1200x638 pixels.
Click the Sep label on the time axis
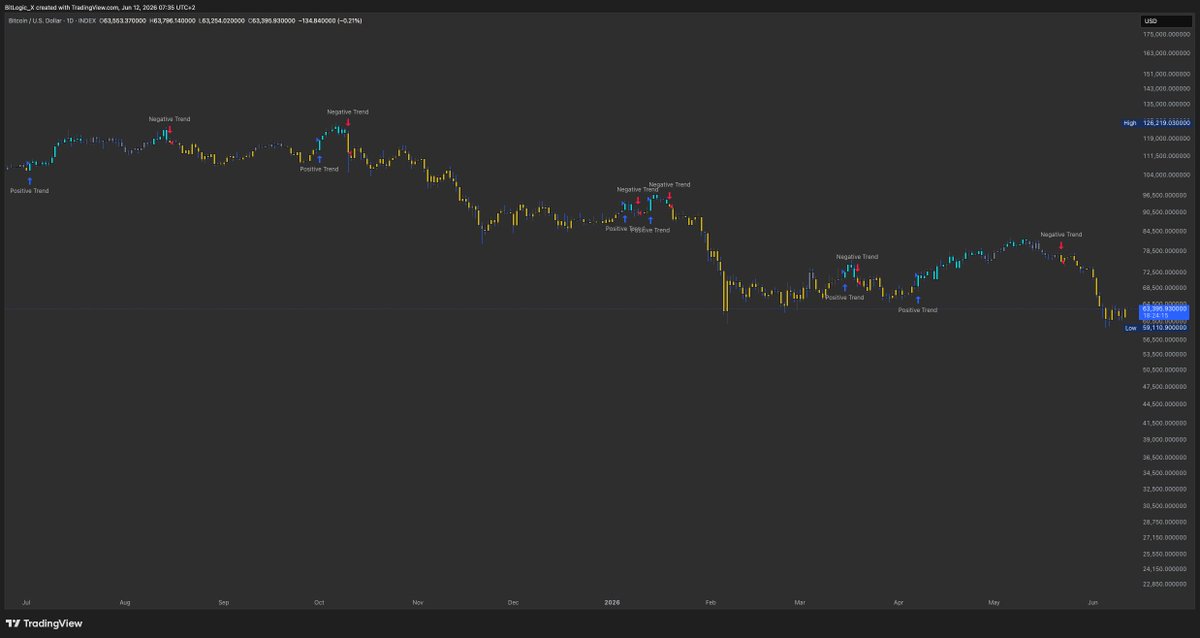[224, 603]
